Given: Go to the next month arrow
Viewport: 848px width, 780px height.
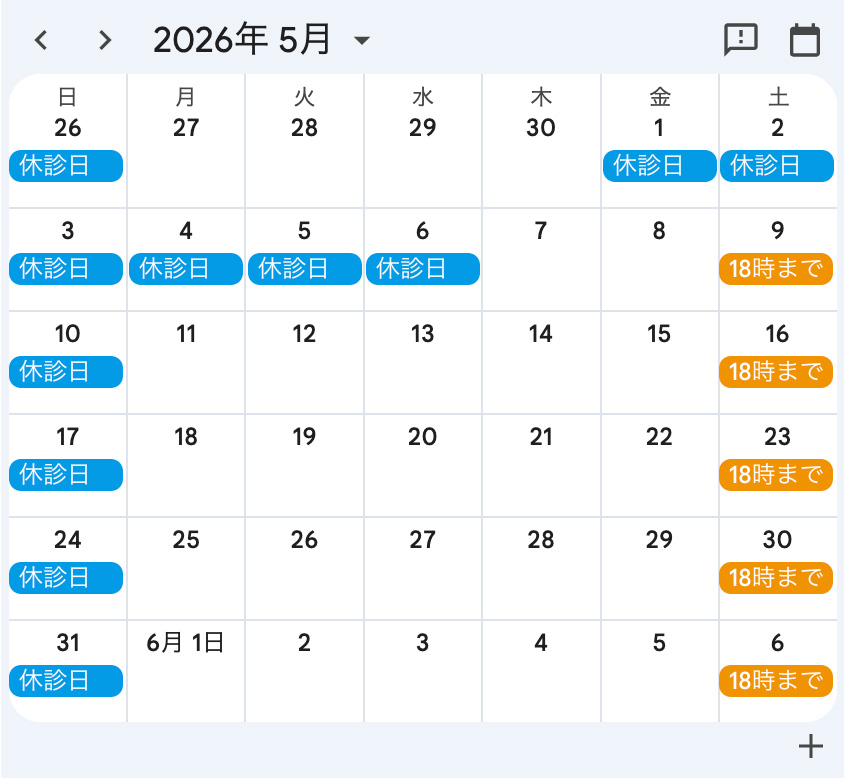Looking at the screenshot, I should coord(105,41).
